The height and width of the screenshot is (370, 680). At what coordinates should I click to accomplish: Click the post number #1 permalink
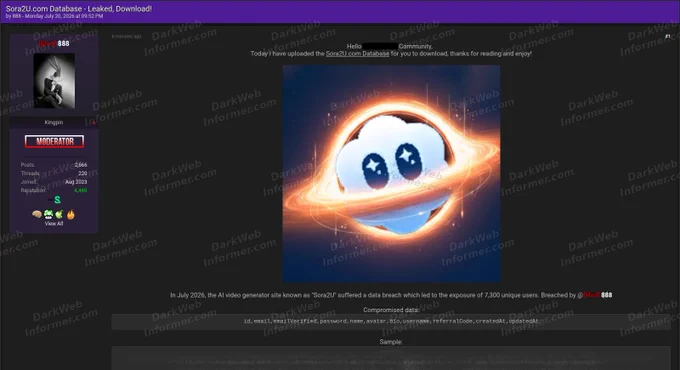coord(667,36)
